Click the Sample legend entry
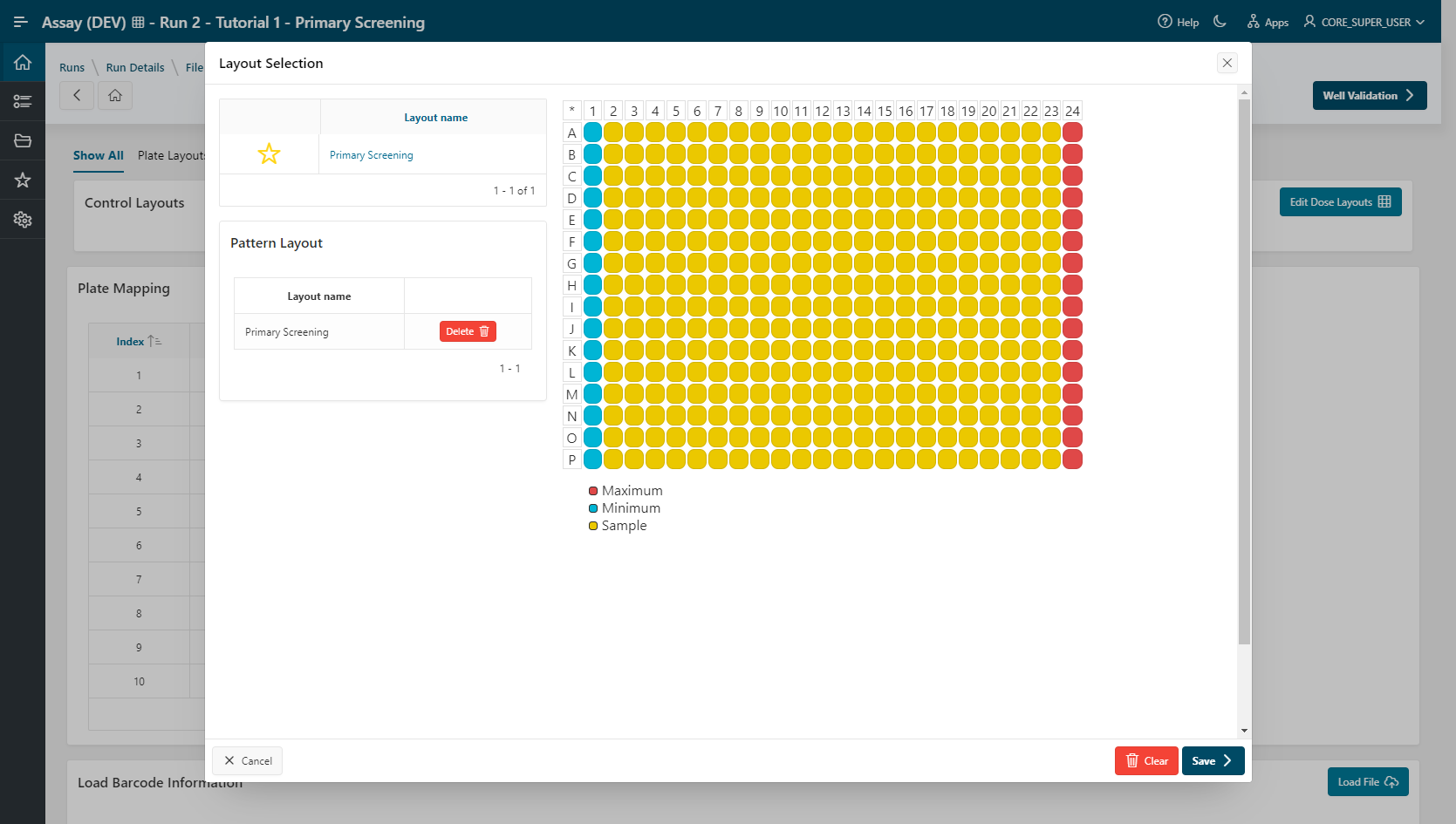1456x824 pixels. [618, 526]
